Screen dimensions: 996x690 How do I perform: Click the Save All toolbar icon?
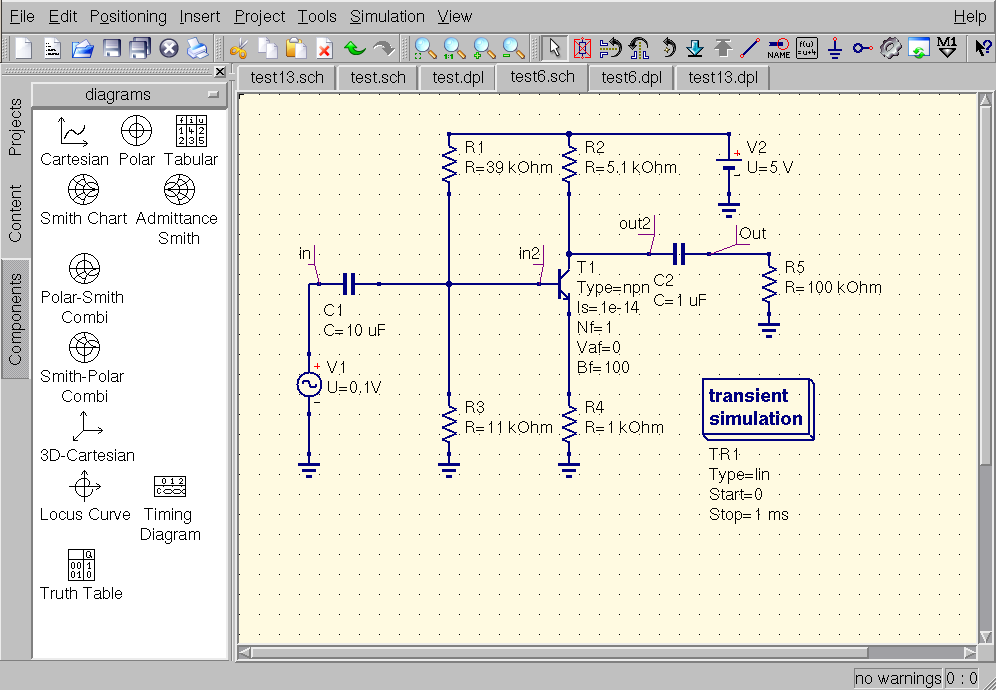[x=140, y=48]
